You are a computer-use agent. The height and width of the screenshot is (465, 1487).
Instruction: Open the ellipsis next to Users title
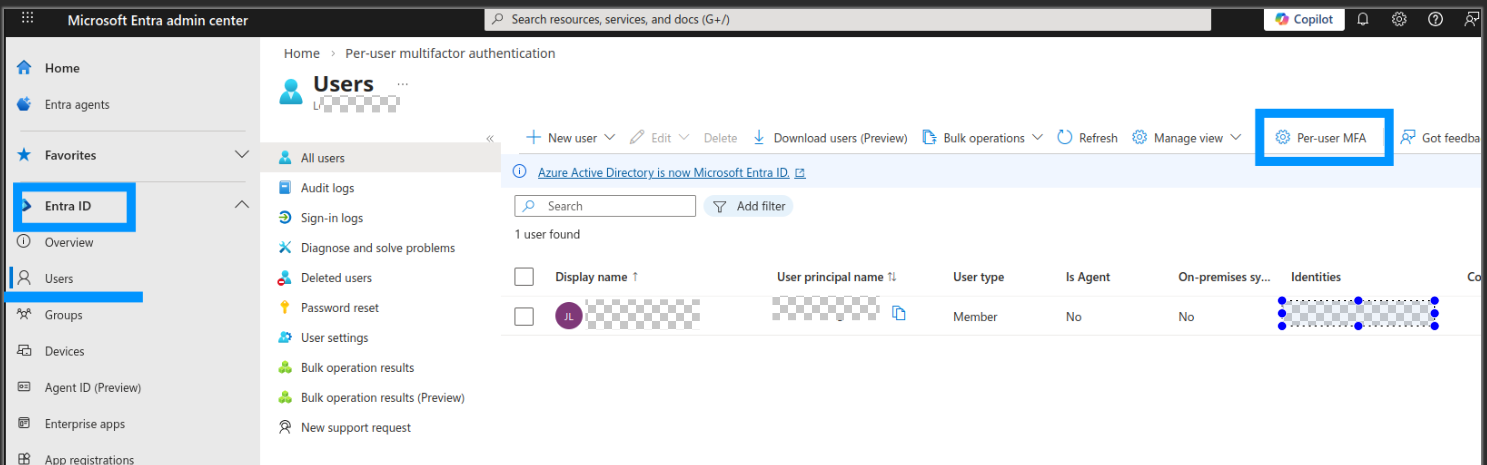403,84
